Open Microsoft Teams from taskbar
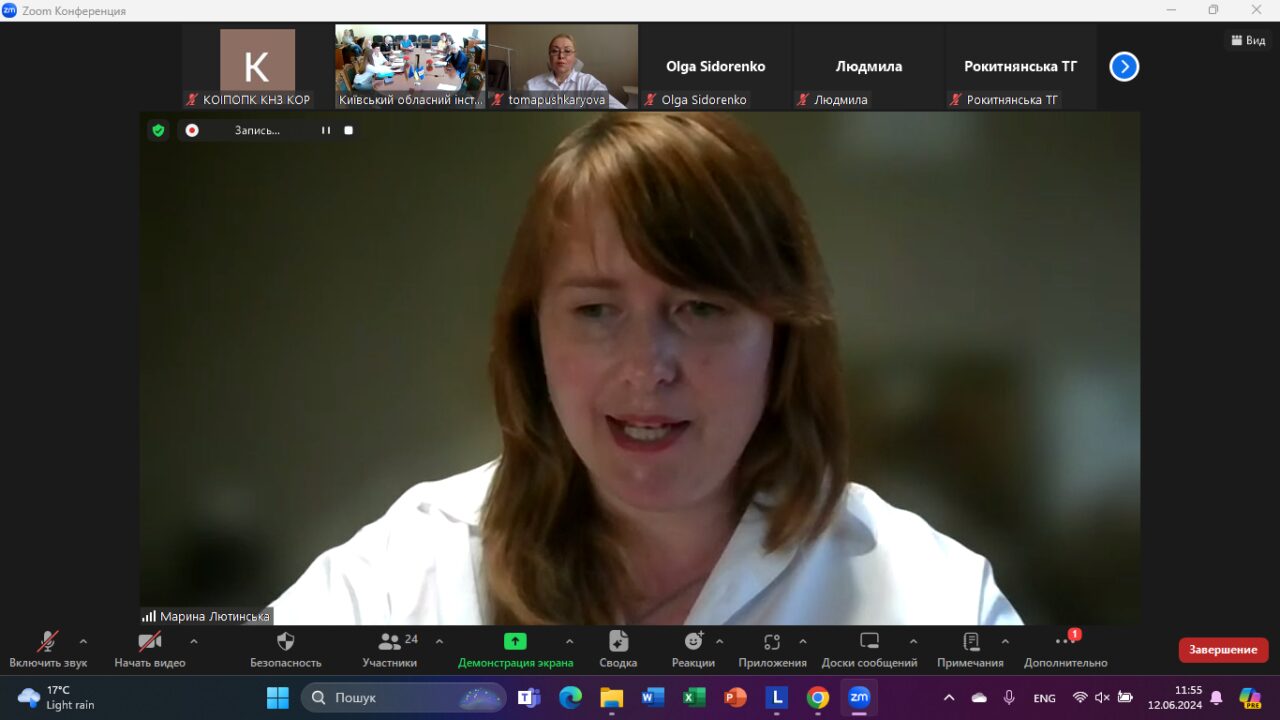1280x720 pixels. (529, 697)
